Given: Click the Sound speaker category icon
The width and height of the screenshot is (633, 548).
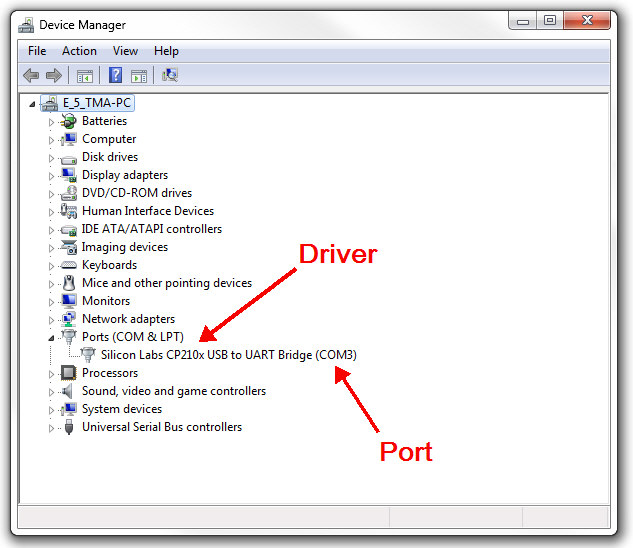Looking at the screenshot, I should coord(67,391).
